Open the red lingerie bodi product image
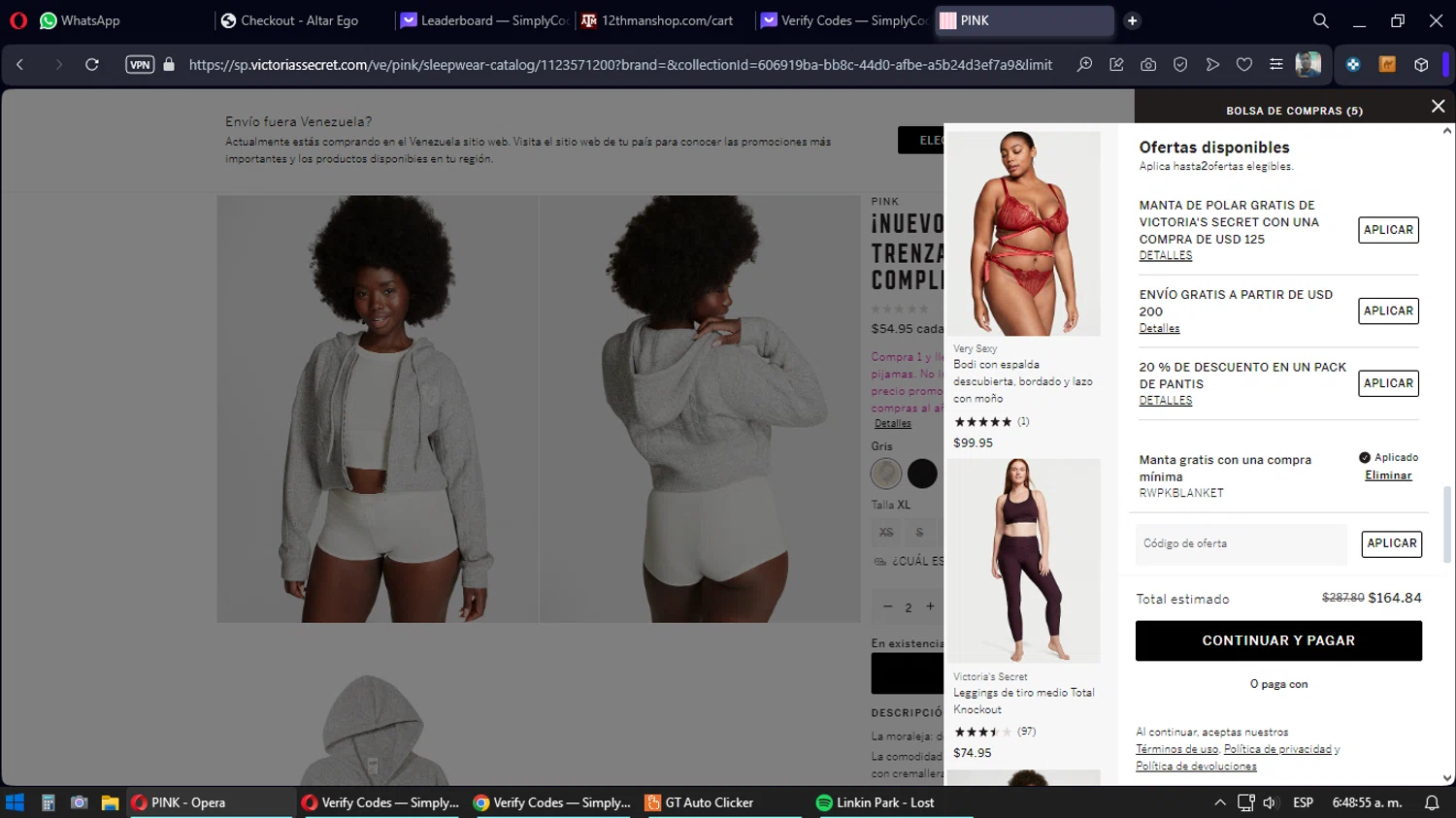1456x818 pixels. 1023,233
